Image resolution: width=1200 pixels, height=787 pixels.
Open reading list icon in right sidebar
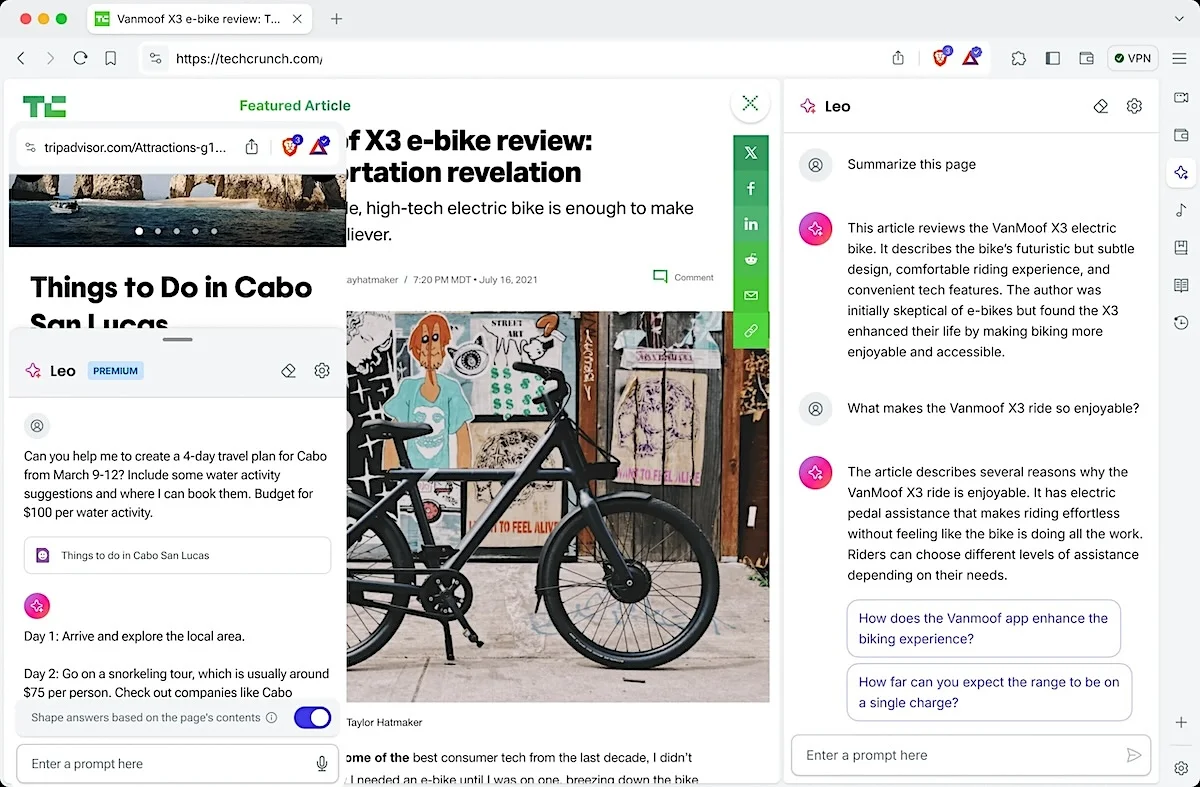click(x=1181, y=285)
